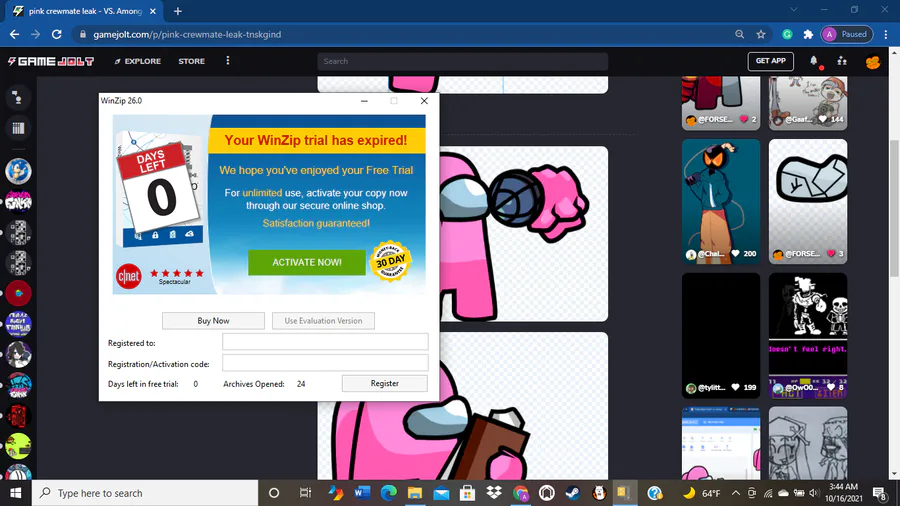Open the @tylitt post with 199 likes
This screenshot has width=900, height=506.
tap(721, 335)
